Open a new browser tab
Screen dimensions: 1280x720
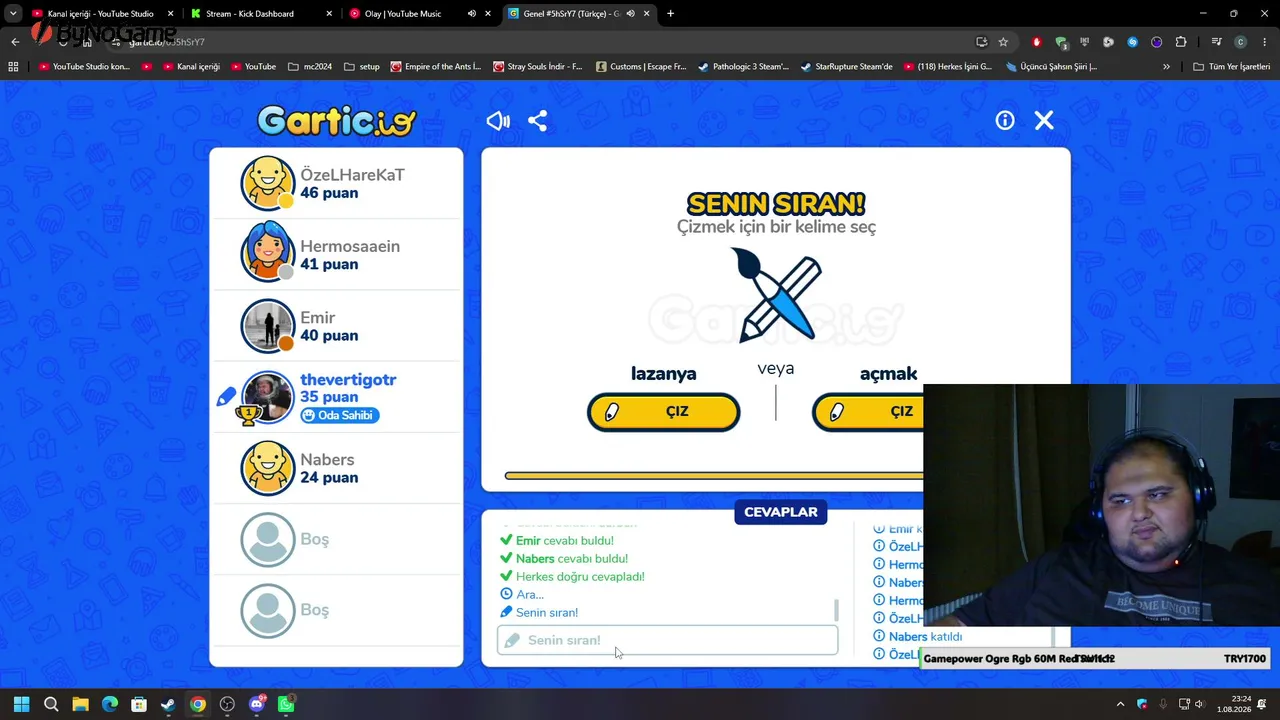pos(670,14)
